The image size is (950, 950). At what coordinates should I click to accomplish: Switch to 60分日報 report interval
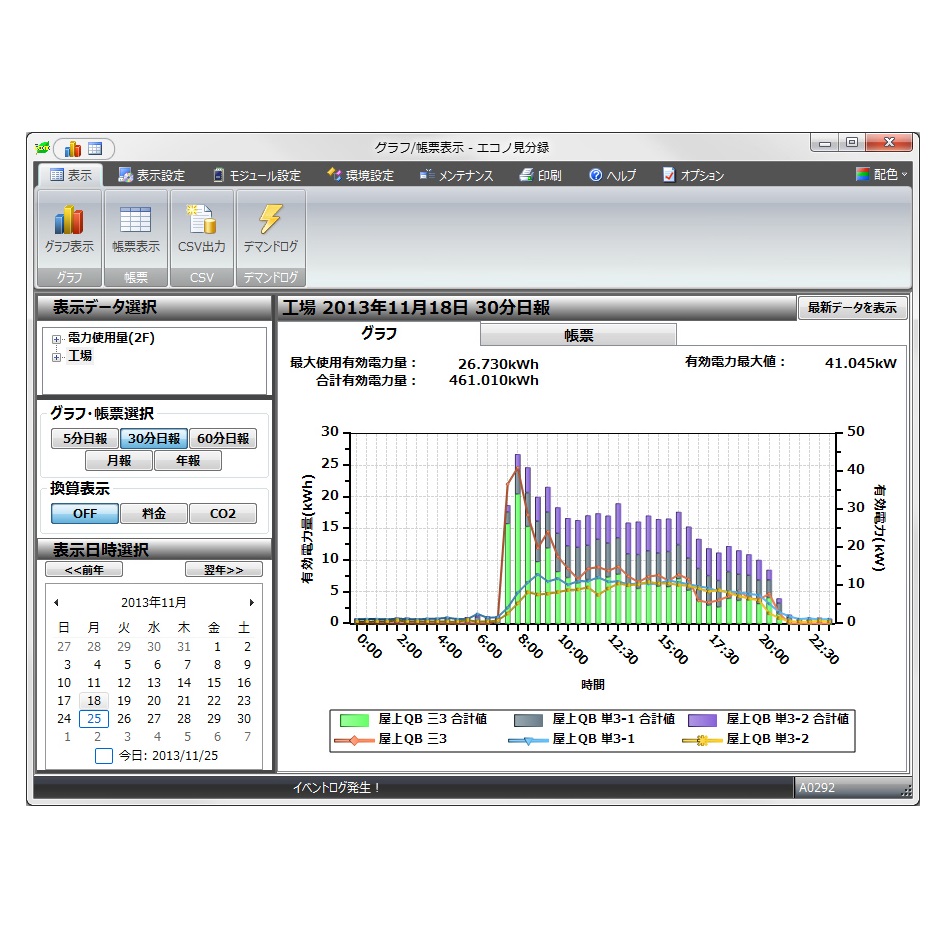pyautogui.click(x=222, y=438)
